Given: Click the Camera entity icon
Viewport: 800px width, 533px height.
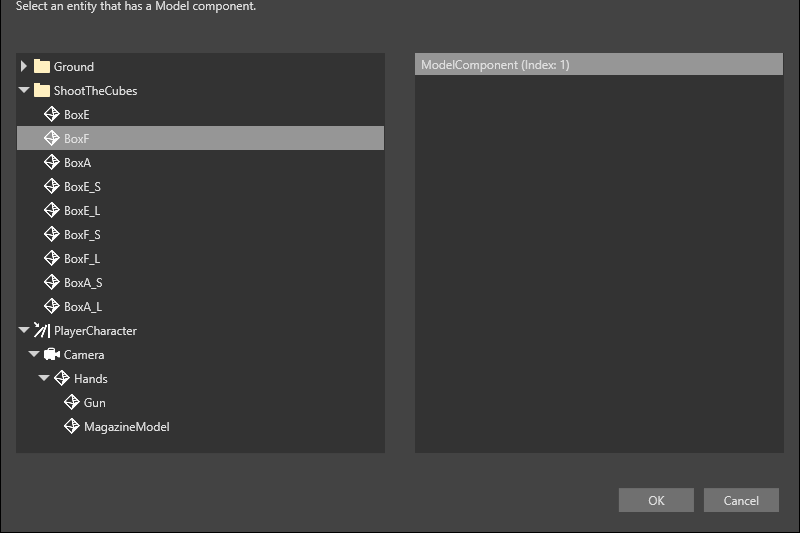Looking at the screenshot, I should click(x=52, y=354).
